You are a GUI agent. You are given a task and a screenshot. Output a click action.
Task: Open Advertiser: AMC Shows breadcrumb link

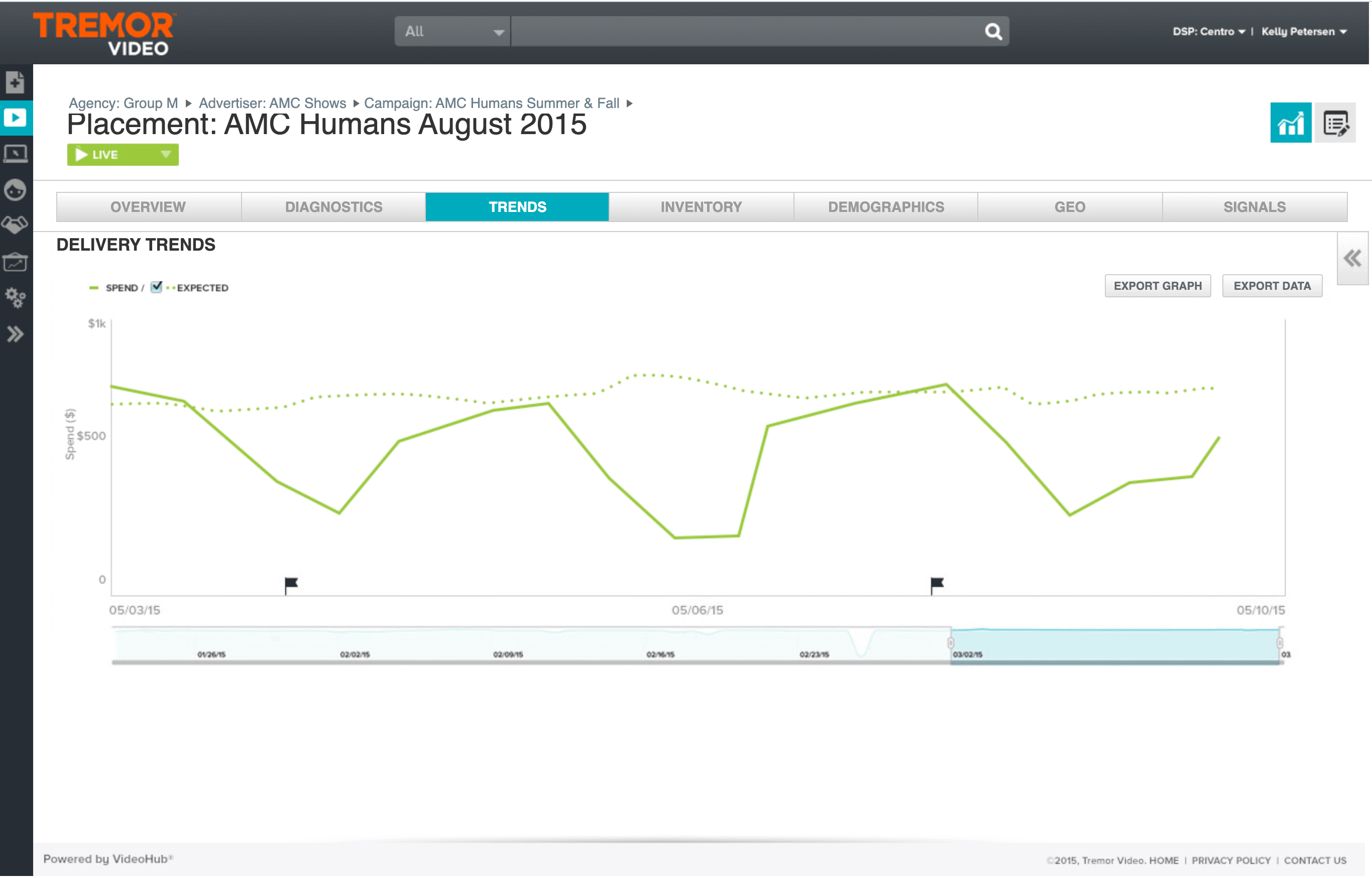pyautogui.click(x=273, y=103)
